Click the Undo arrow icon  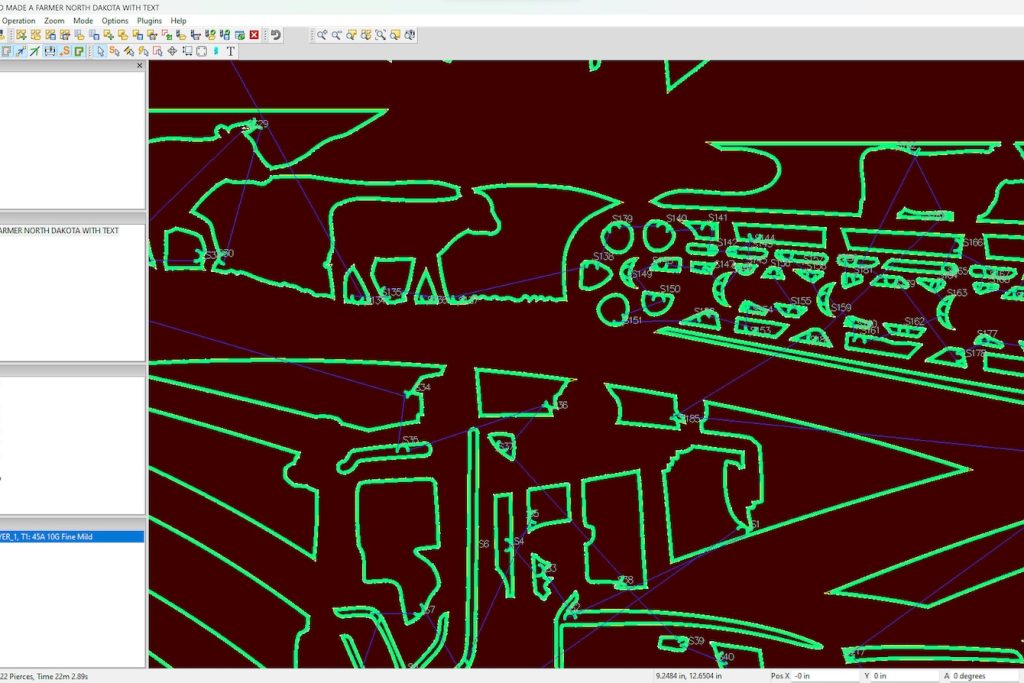click(x=275, y=35)
